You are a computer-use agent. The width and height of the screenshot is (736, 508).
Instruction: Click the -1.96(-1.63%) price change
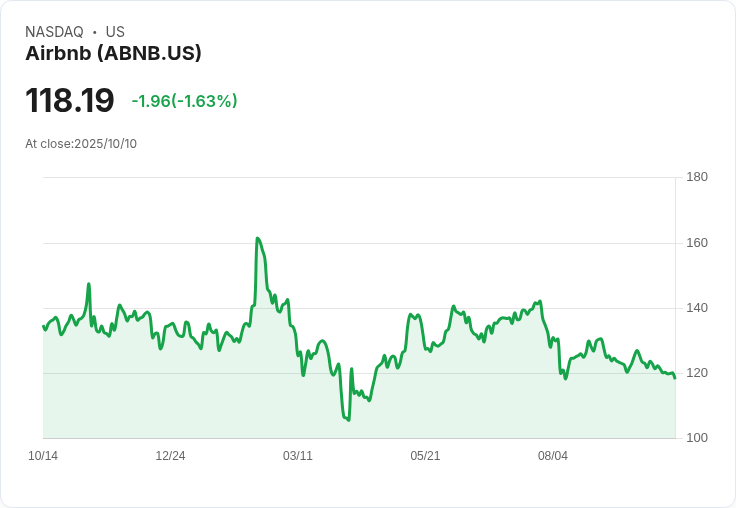pyautogui.click(x=184, y=101)
